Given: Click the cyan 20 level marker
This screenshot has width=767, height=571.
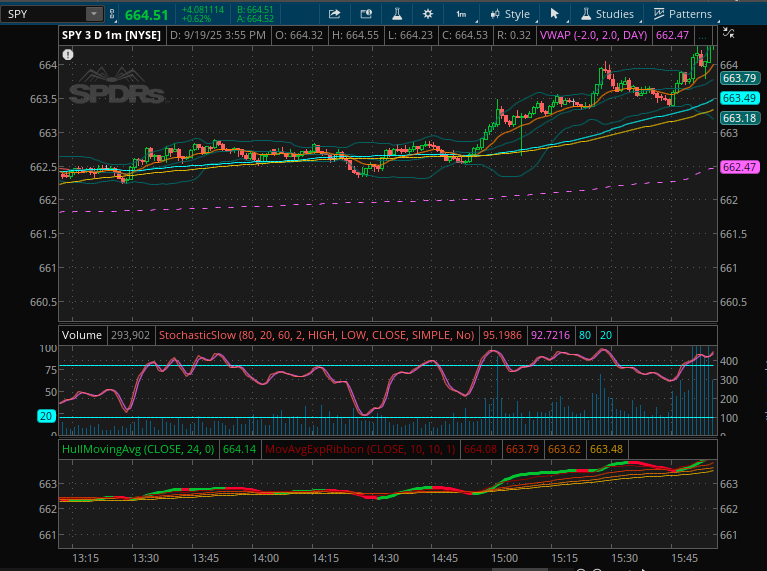Looking at the screenshot, I should [x=46, y=416].
